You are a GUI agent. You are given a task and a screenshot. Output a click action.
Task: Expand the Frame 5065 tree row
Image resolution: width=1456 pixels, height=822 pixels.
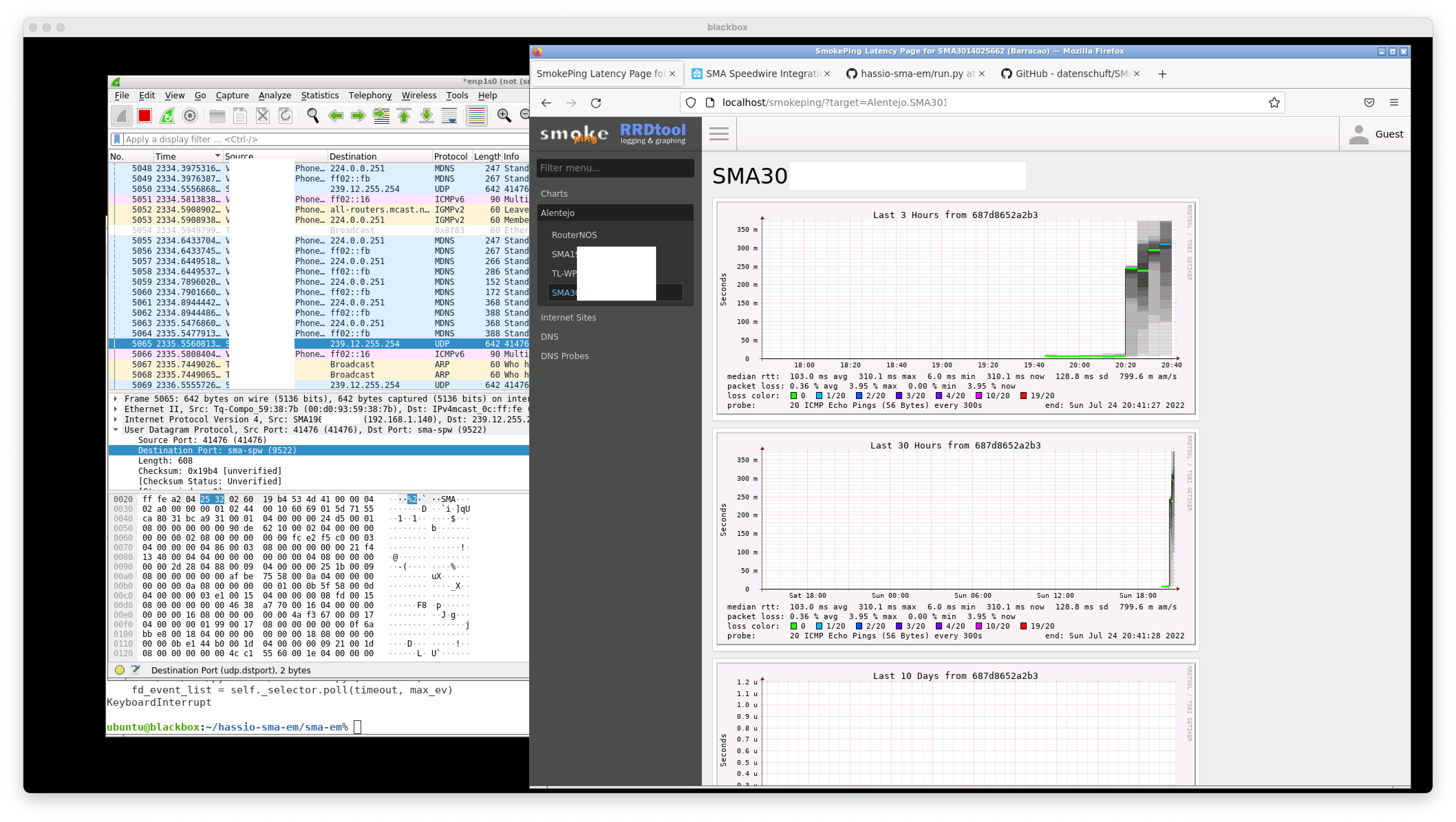[116, 399]
